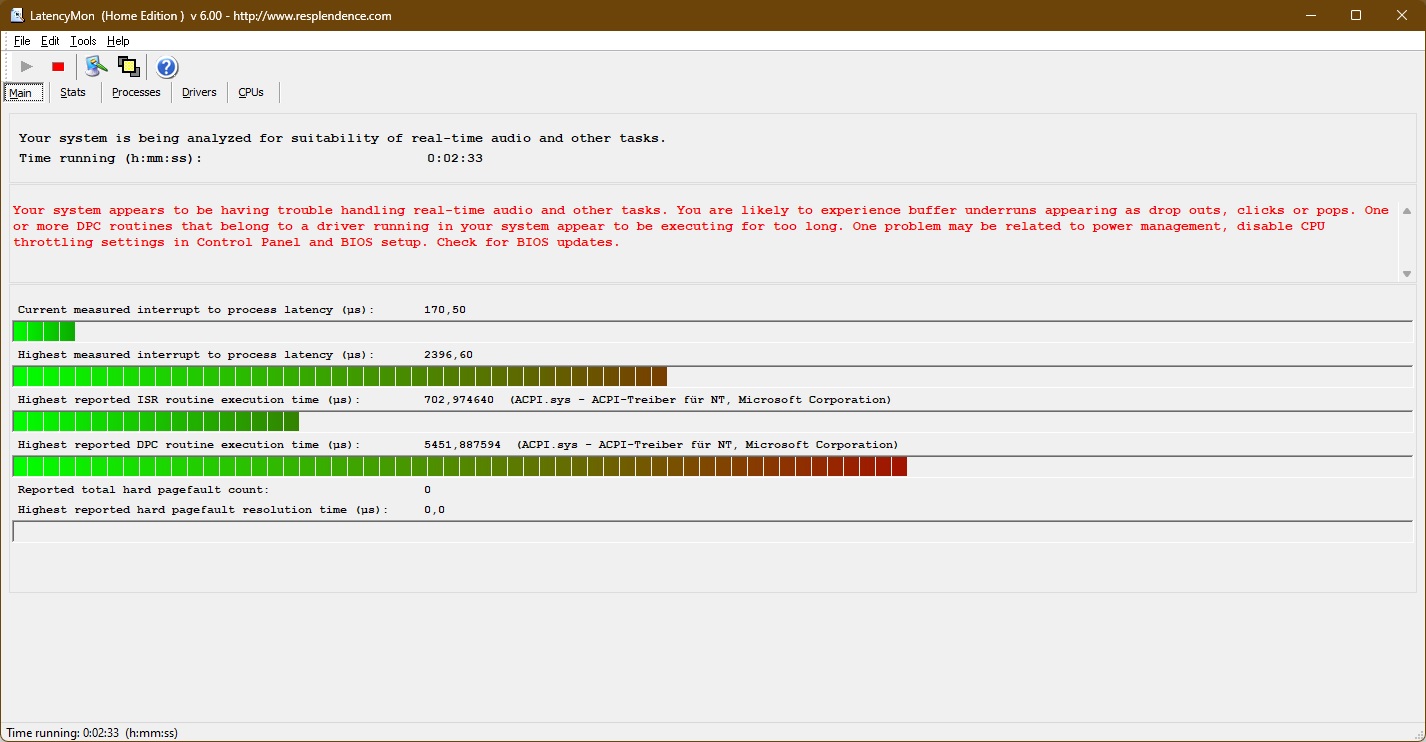1426x742 pixels.
Task: Click the highest ISR routine execution bar
Action: (713, 421)
